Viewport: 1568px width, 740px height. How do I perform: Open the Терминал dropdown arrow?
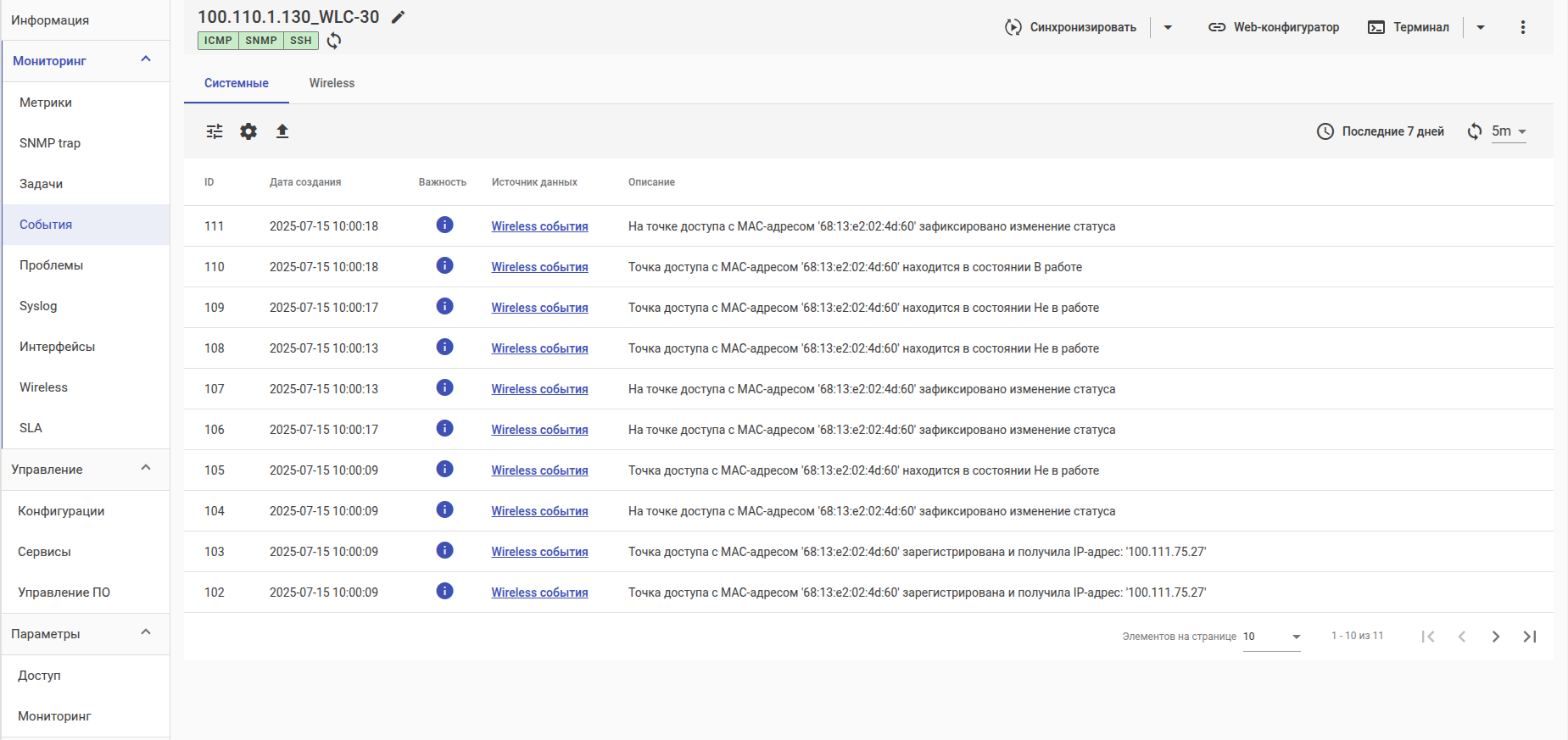click(1480, 27)
